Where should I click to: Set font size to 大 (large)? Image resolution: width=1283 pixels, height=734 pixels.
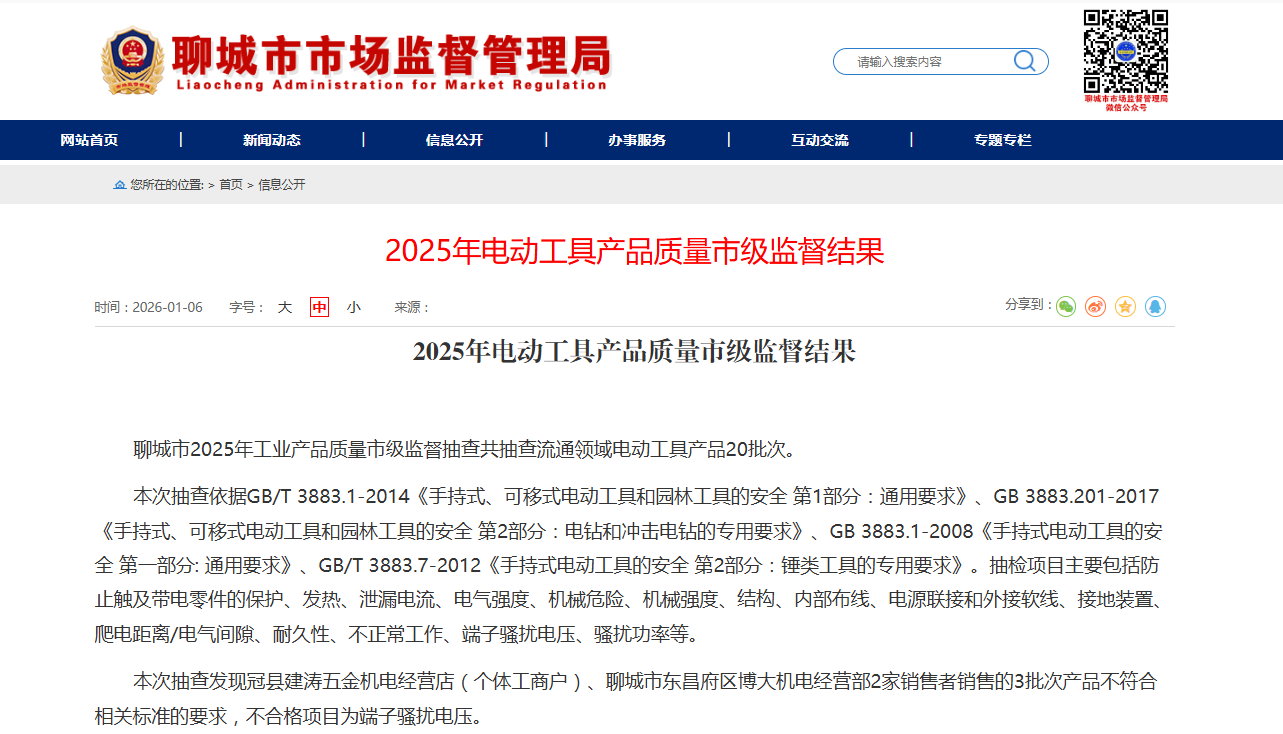pos(285,307)
